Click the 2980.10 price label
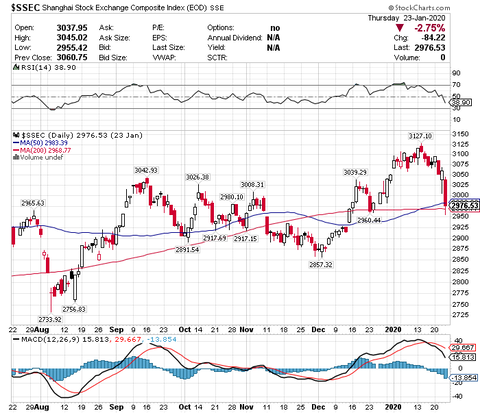Viewport: 480px width, 413px height. point(232,197)
